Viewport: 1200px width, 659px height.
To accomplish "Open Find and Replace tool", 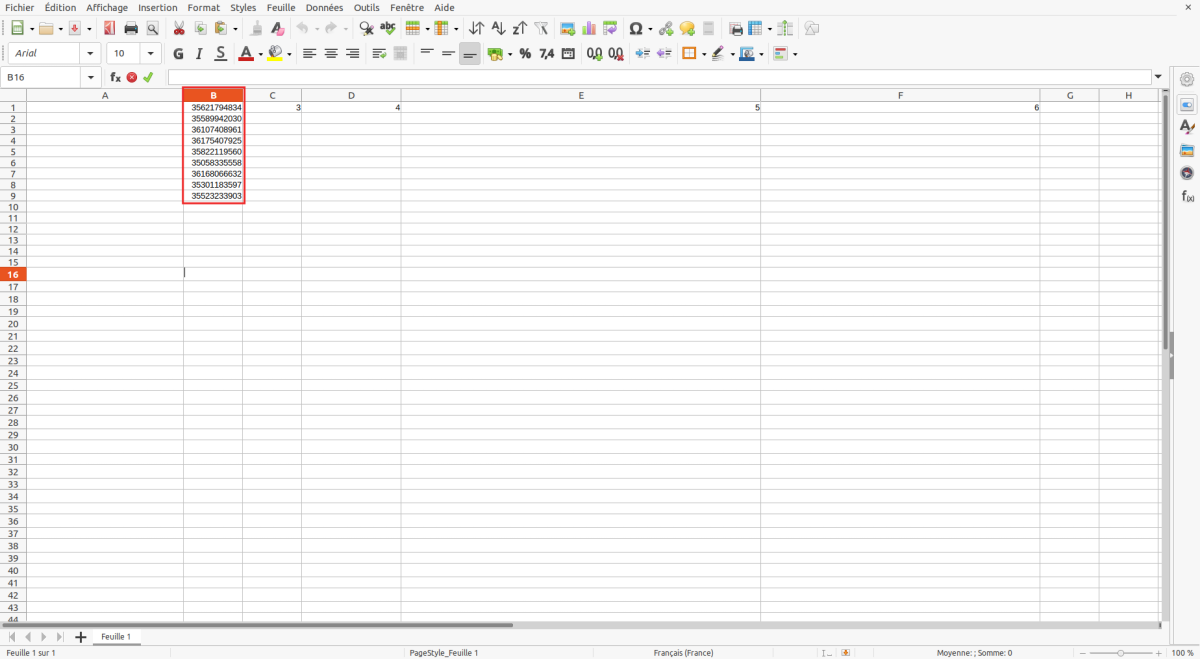I will pyautogui.click(x=366, y=29).
